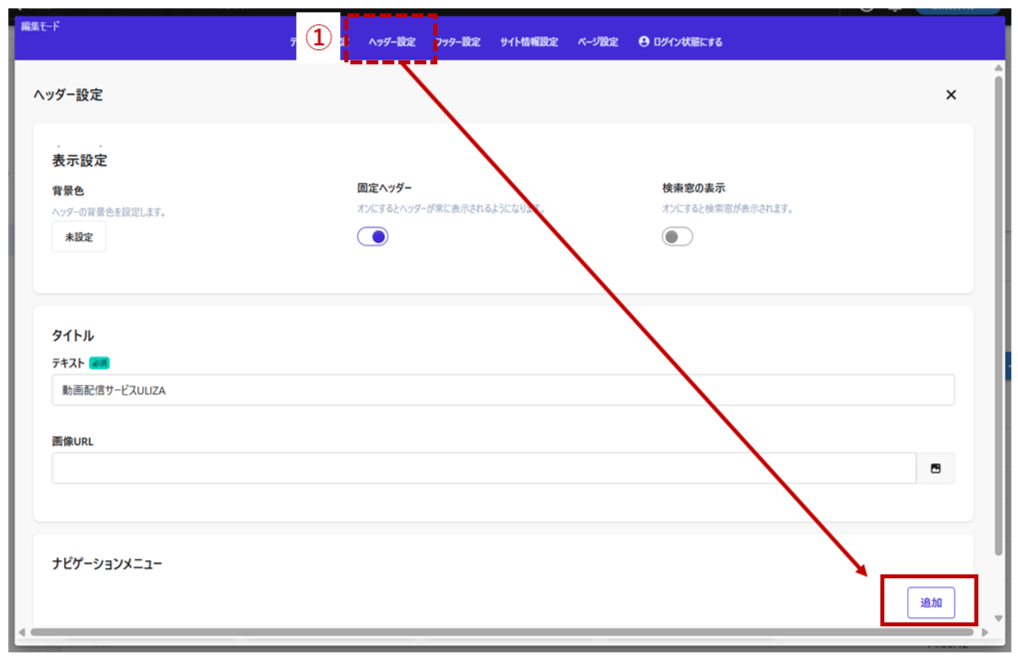The image size is (1018, 660).
Task: Click the scroll up arrow at top right
Action: click(998, 68)
